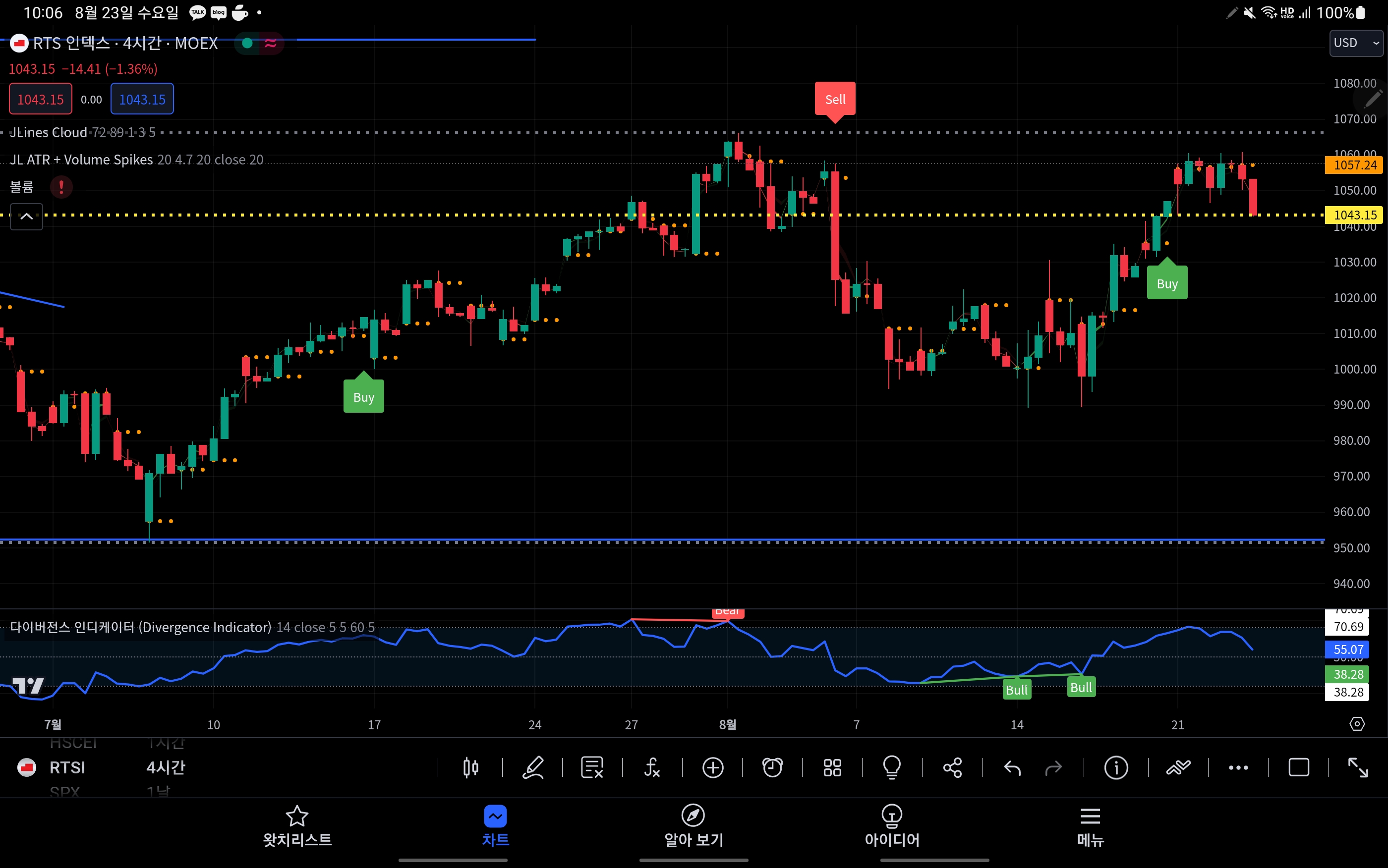Viewport: 1388px width, 868px height.
Task: Tap the 21 date label on time axis
Action: point(1177,724)
